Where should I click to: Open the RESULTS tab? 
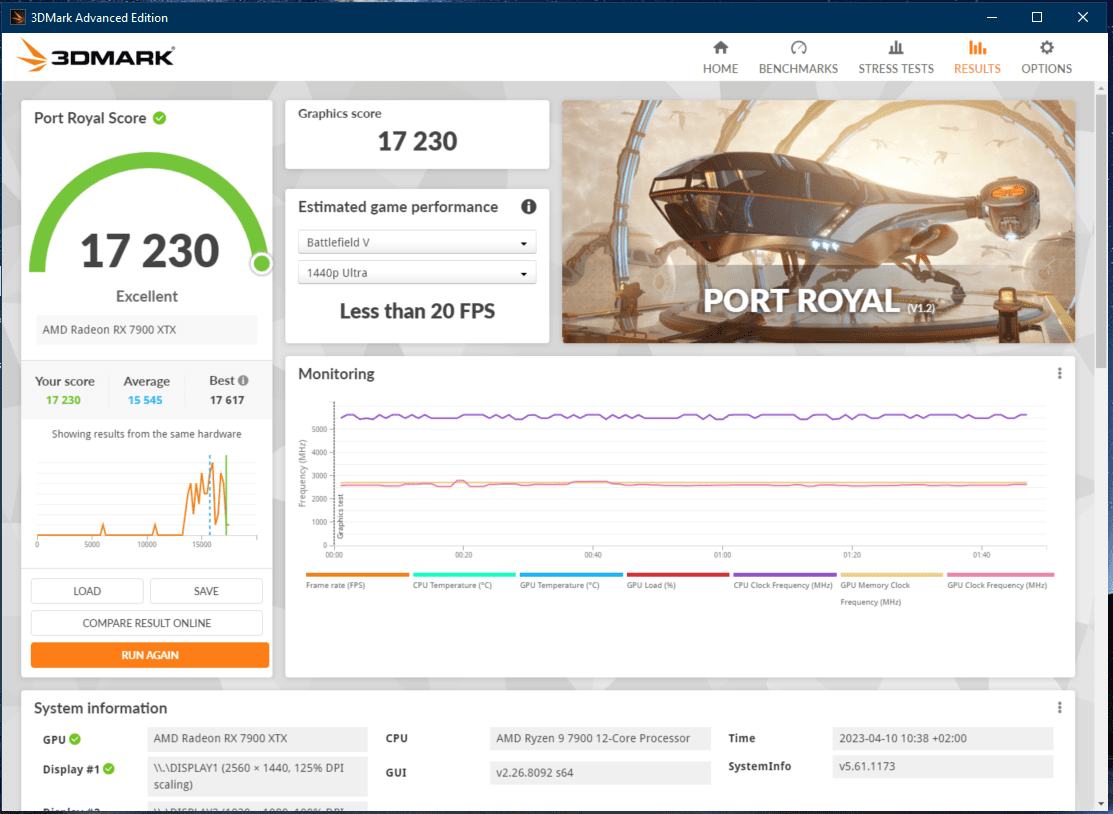coord(977,57)
